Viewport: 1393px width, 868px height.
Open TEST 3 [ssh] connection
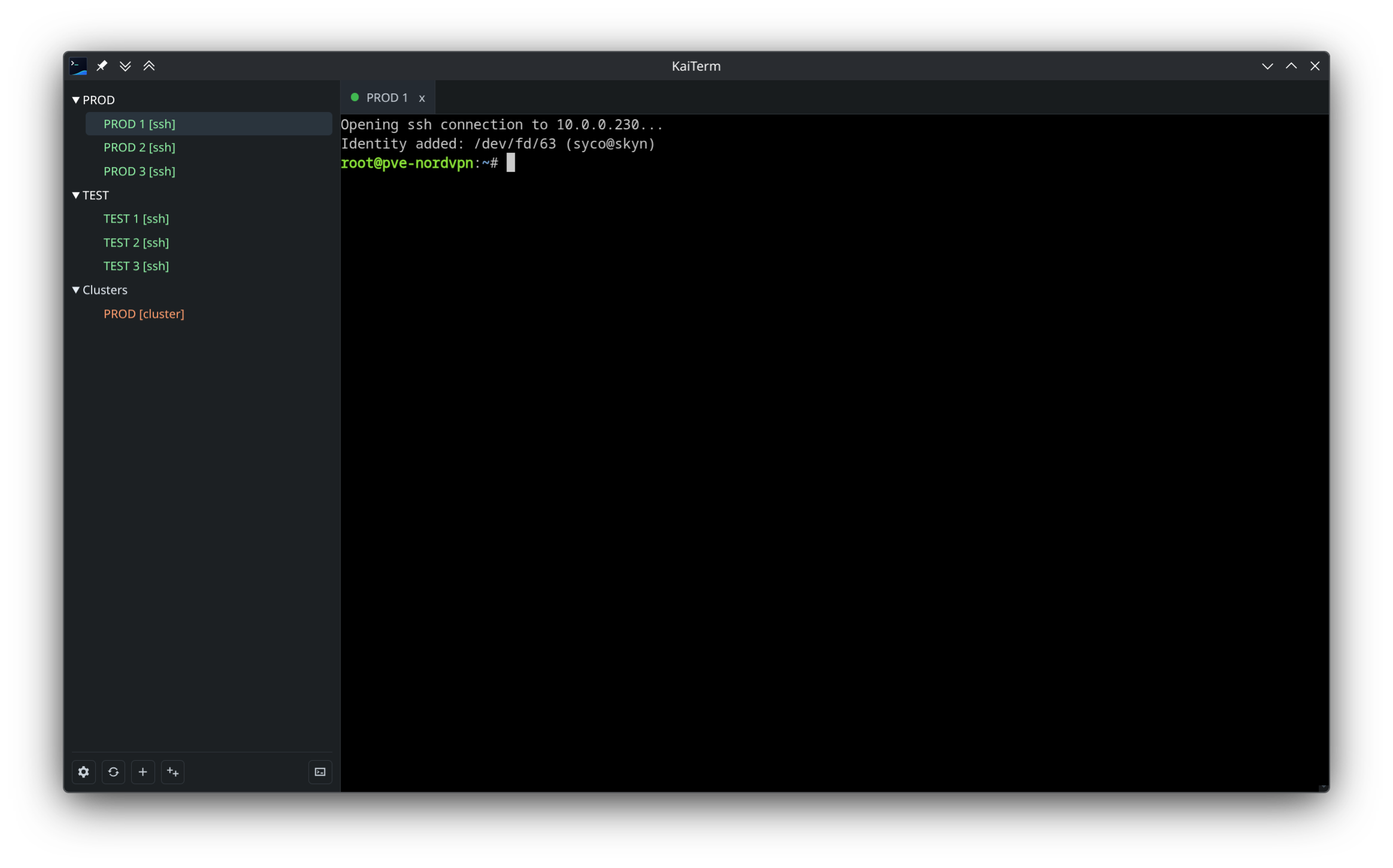click(x=136, y=266)
